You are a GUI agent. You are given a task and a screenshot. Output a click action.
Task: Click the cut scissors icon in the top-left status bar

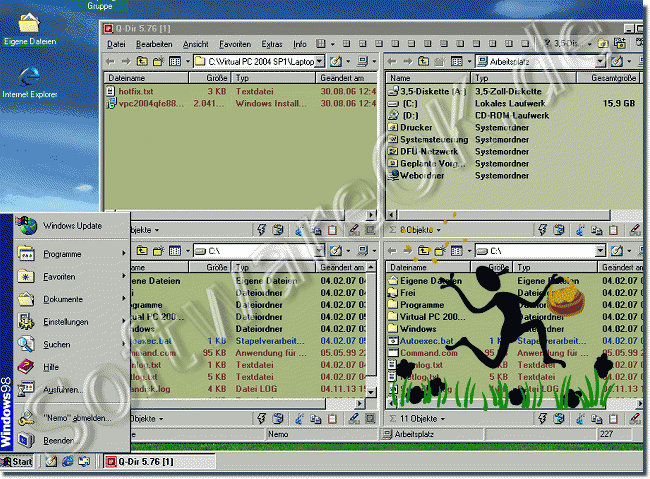299,230
